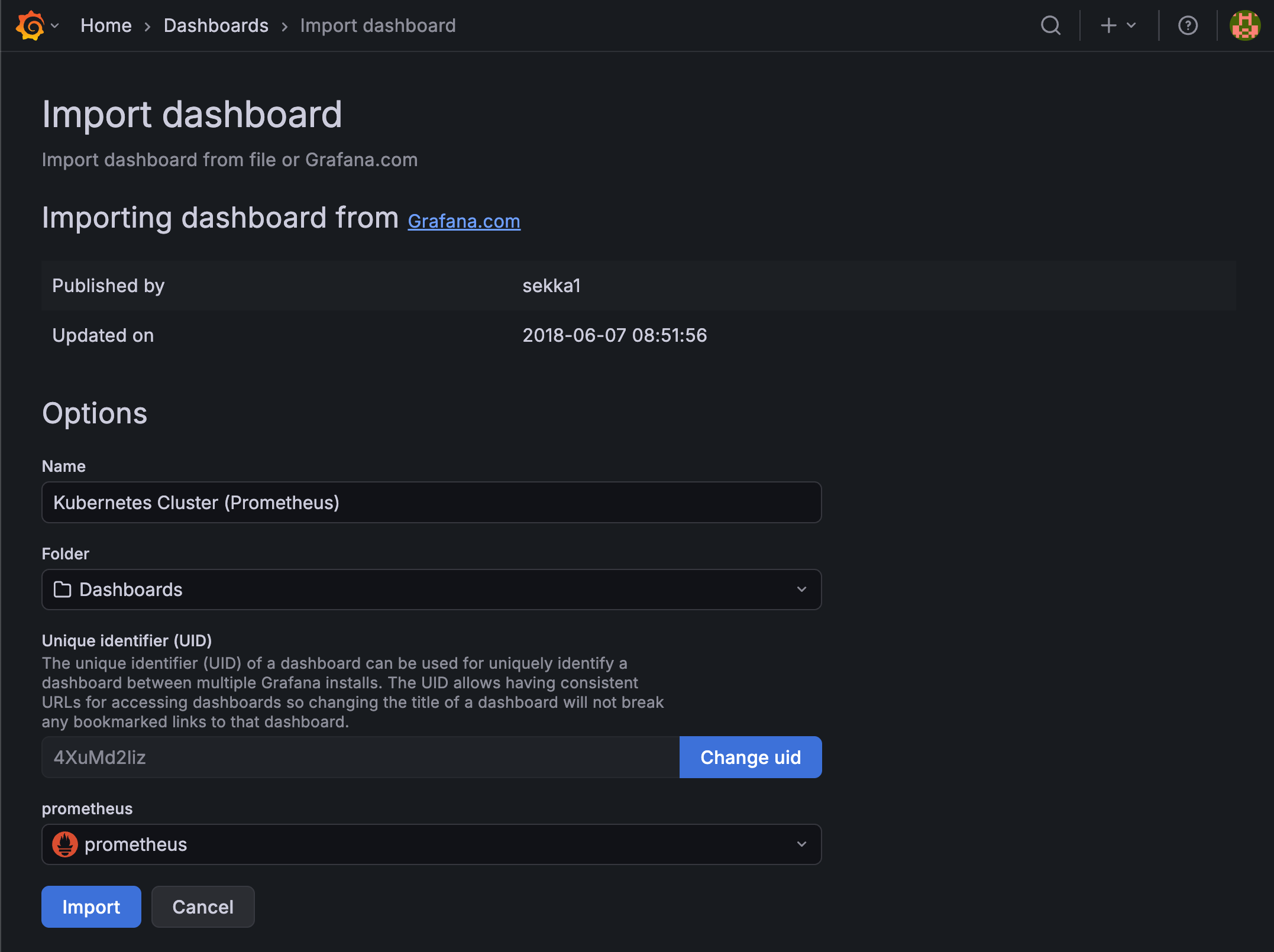Open the chevron menu next to the plus icon
Viewport: 1274px width, 952px height.
click(1131, 26)
